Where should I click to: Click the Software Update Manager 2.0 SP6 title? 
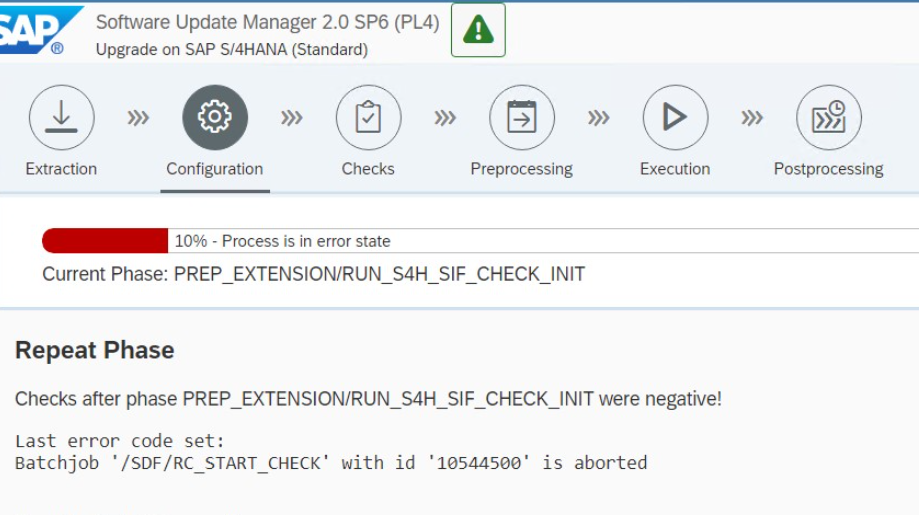coord(267,22)
